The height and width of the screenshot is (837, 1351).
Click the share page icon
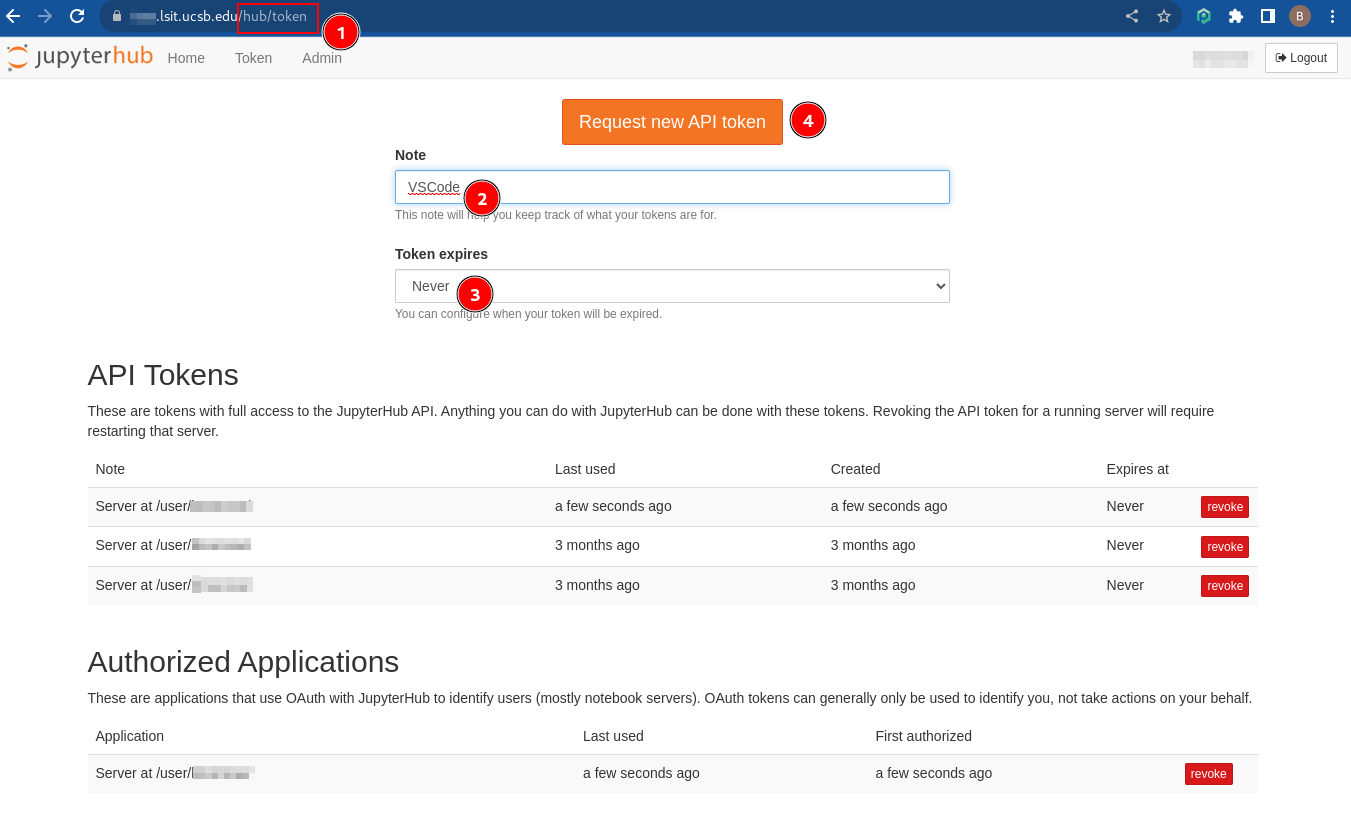coord(1132,16)
